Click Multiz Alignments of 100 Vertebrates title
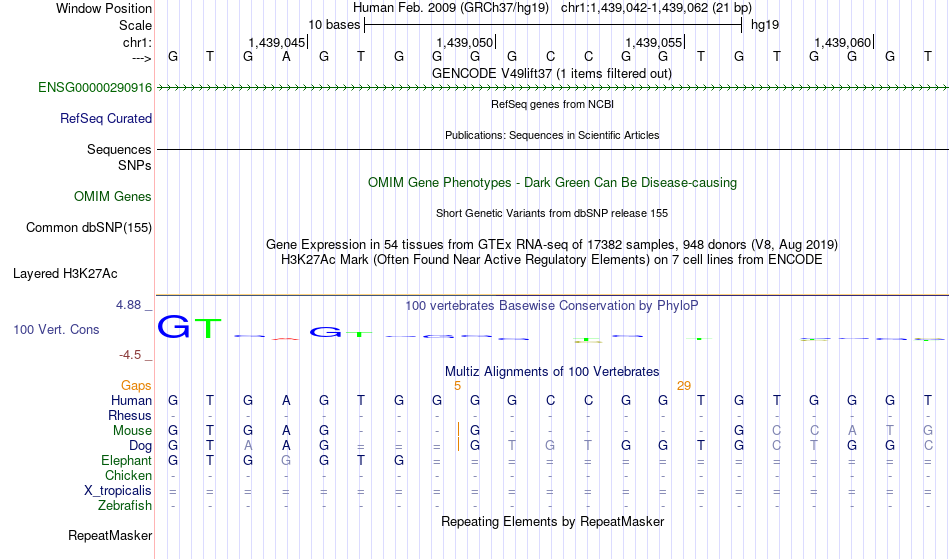 point(552,371)
